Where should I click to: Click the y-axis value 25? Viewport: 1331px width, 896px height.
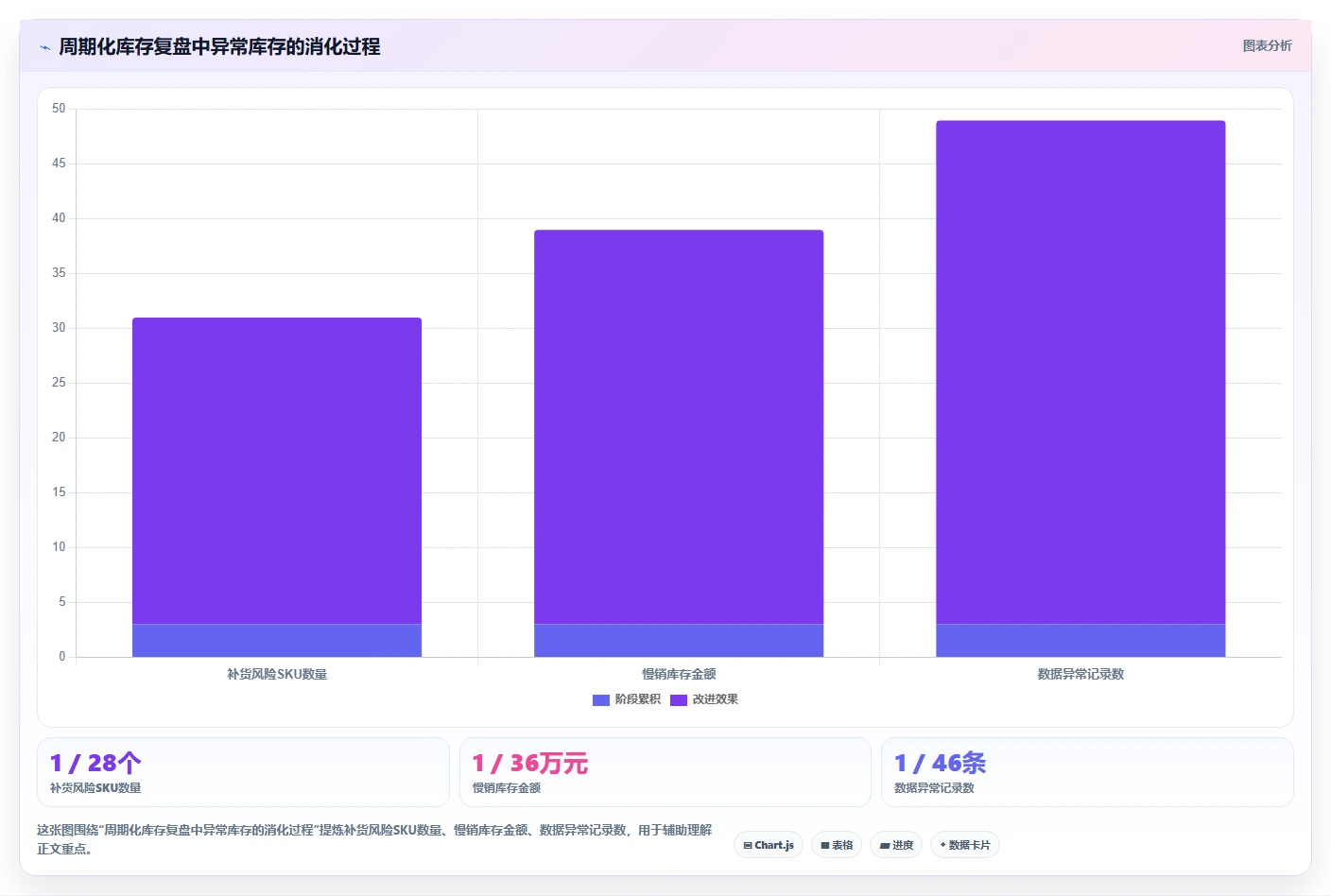coord(59,383)
